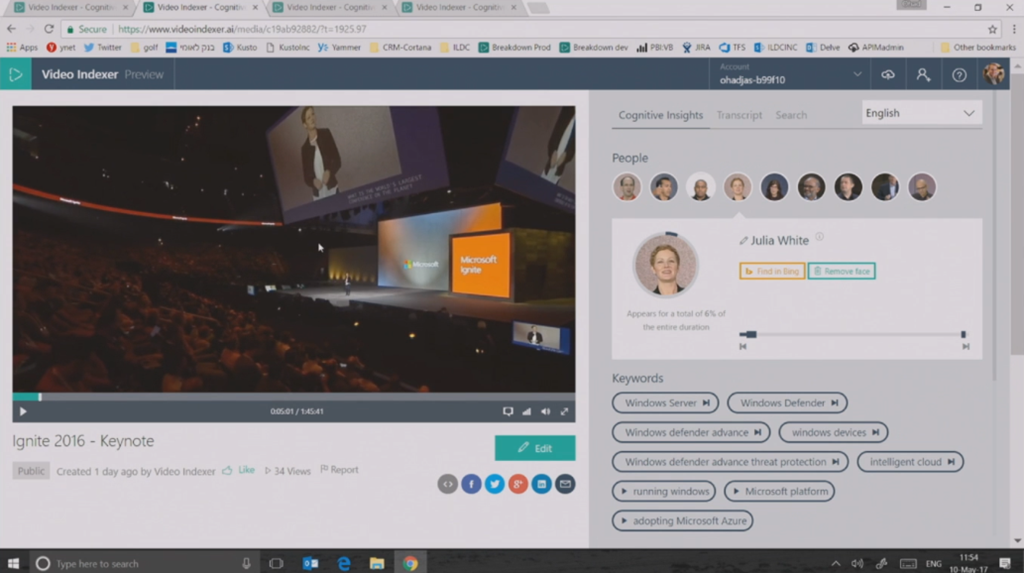Report this video
Image resolution: width=1024 pixels, height=573 pixels.
pos(339,470)
